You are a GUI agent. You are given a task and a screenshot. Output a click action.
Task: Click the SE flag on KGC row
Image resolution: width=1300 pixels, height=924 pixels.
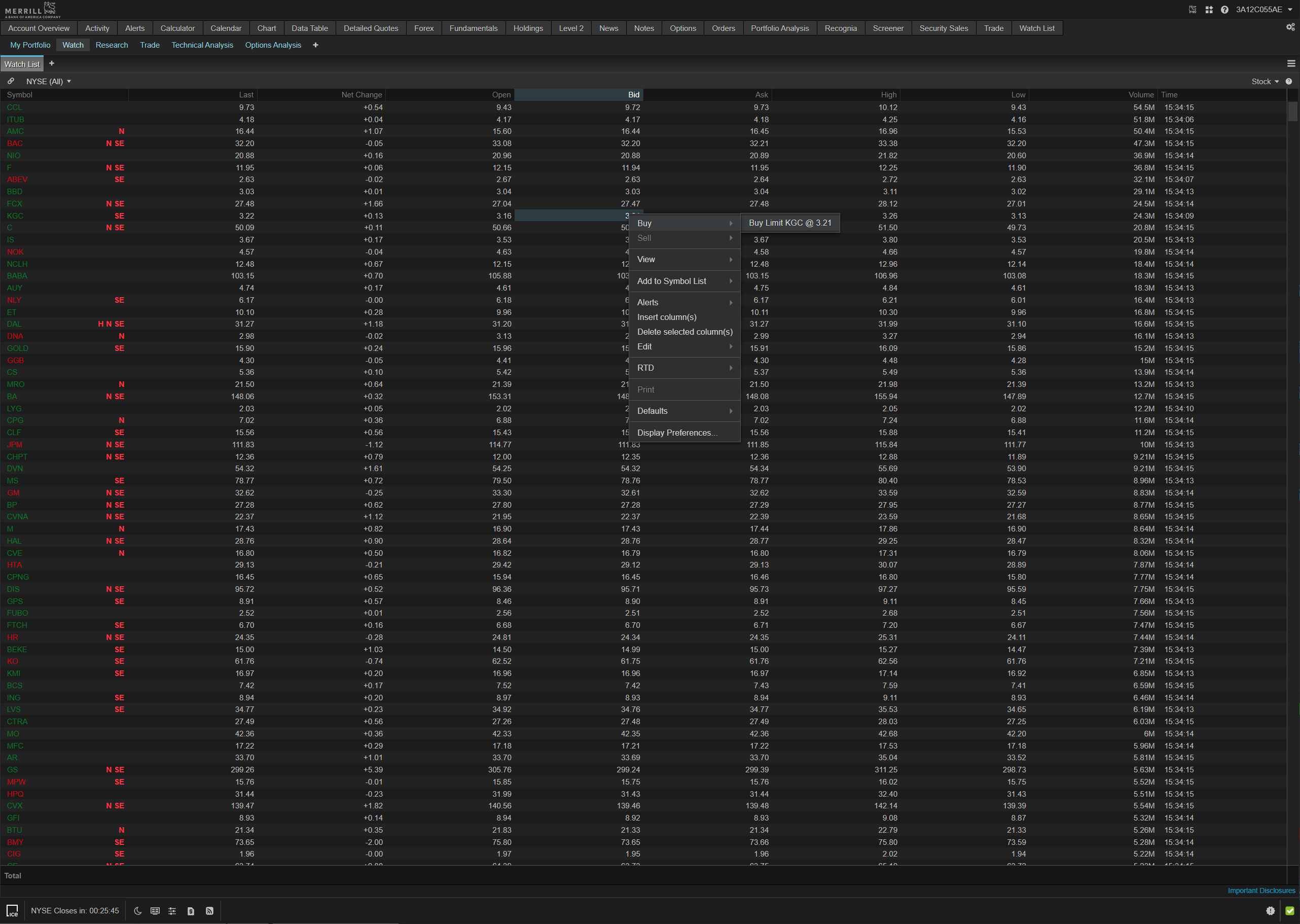120,216
